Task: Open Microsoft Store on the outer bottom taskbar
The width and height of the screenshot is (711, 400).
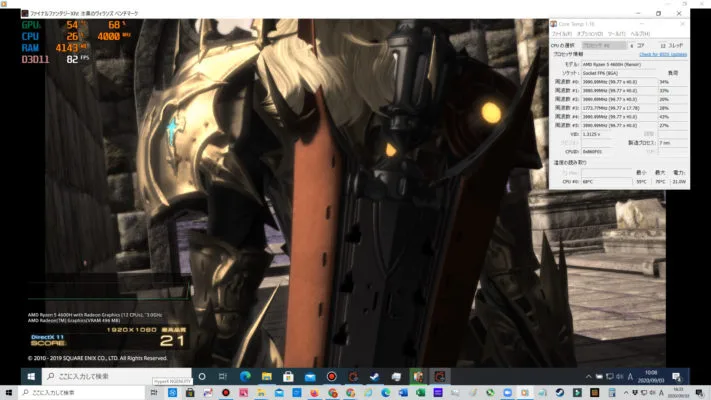Action: pos(190,393)
